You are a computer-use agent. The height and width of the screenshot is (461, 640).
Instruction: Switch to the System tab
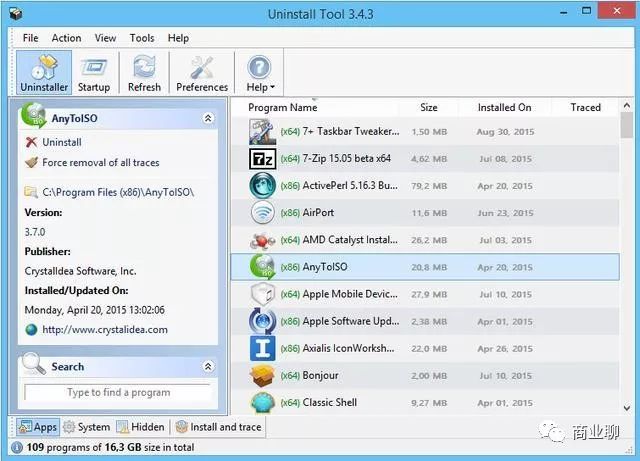point(87,427)
